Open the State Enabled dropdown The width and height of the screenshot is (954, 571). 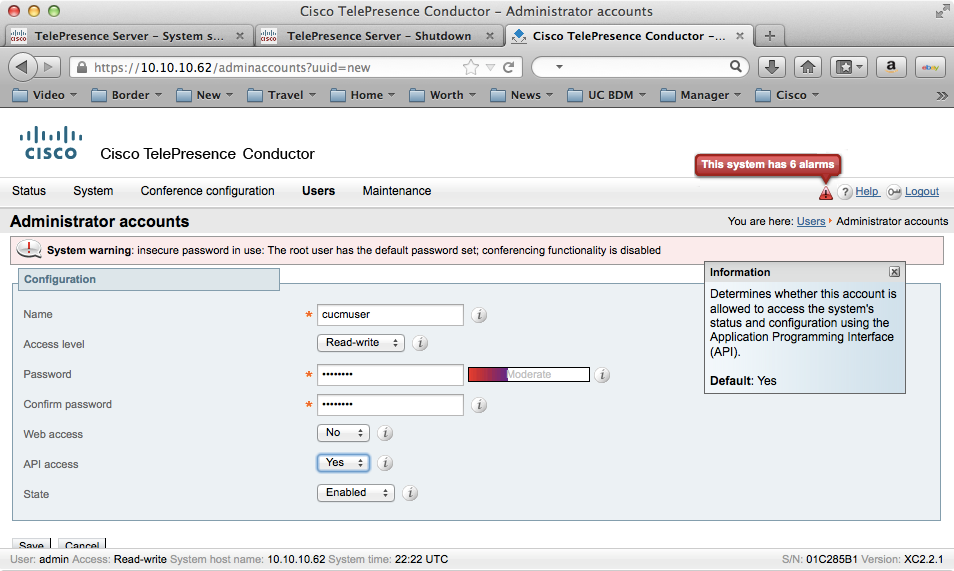[356, 492]
